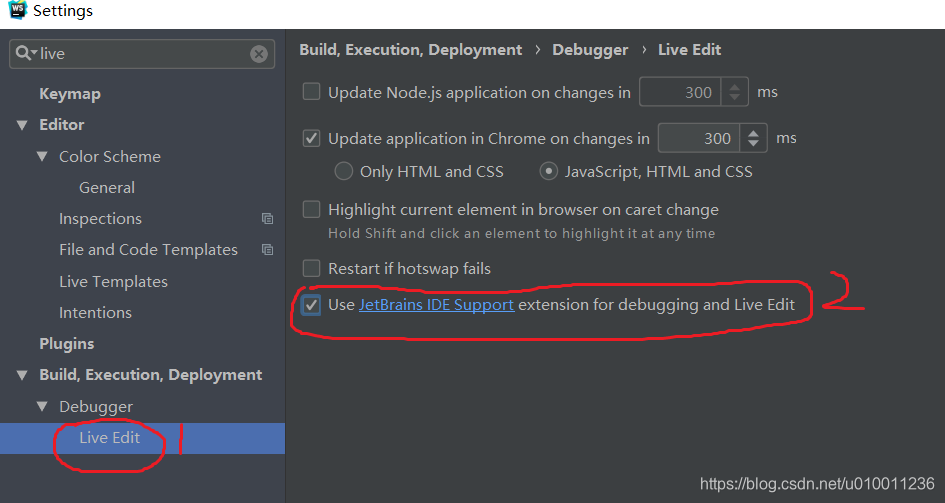Viewport: 945px width, 503px height.
Task: Clear the settings search text
Action: click(x=259, y=54)
